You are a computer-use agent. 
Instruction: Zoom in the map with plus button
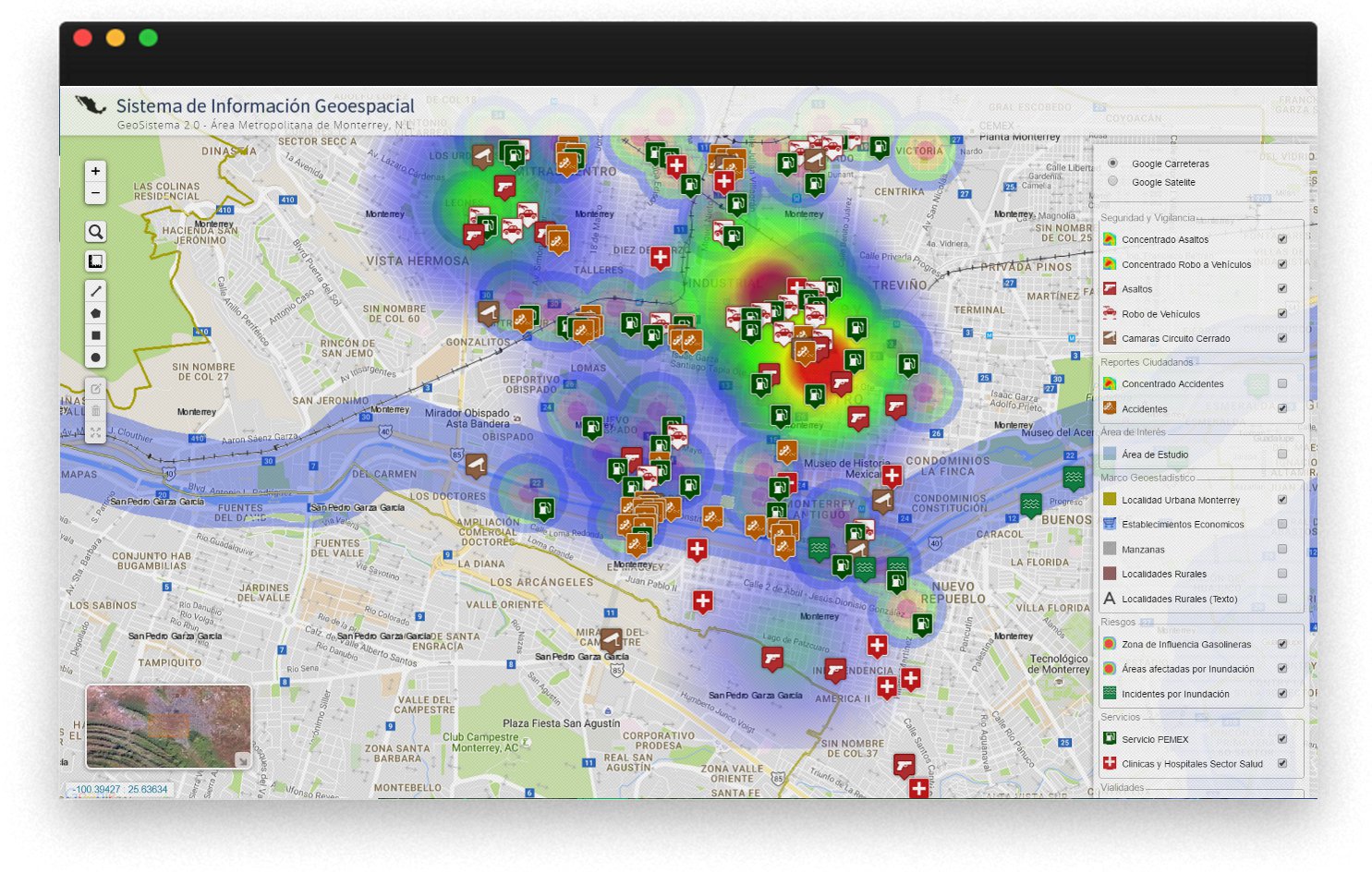coord(95,171)
